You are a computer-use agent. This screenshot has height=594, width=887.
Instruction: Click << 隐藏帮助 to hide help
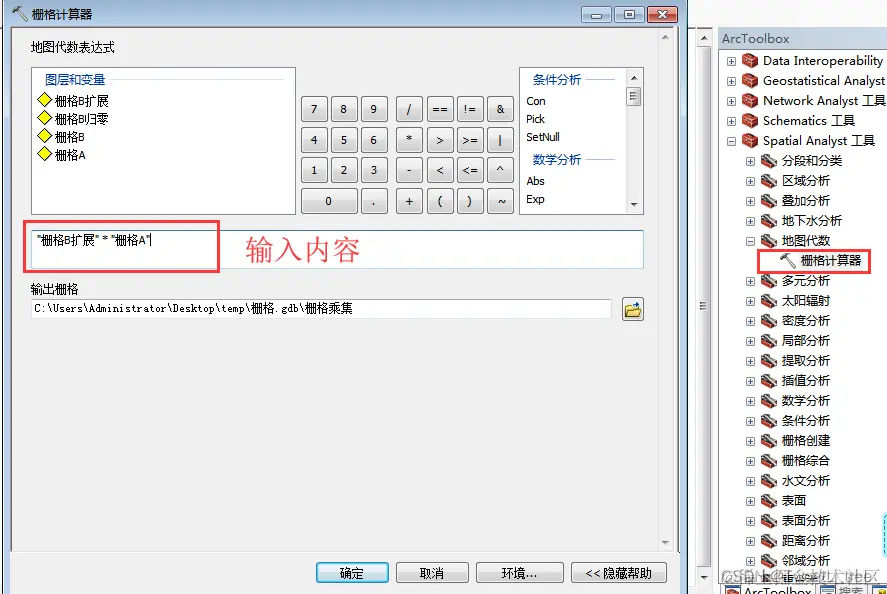(618, 573)
